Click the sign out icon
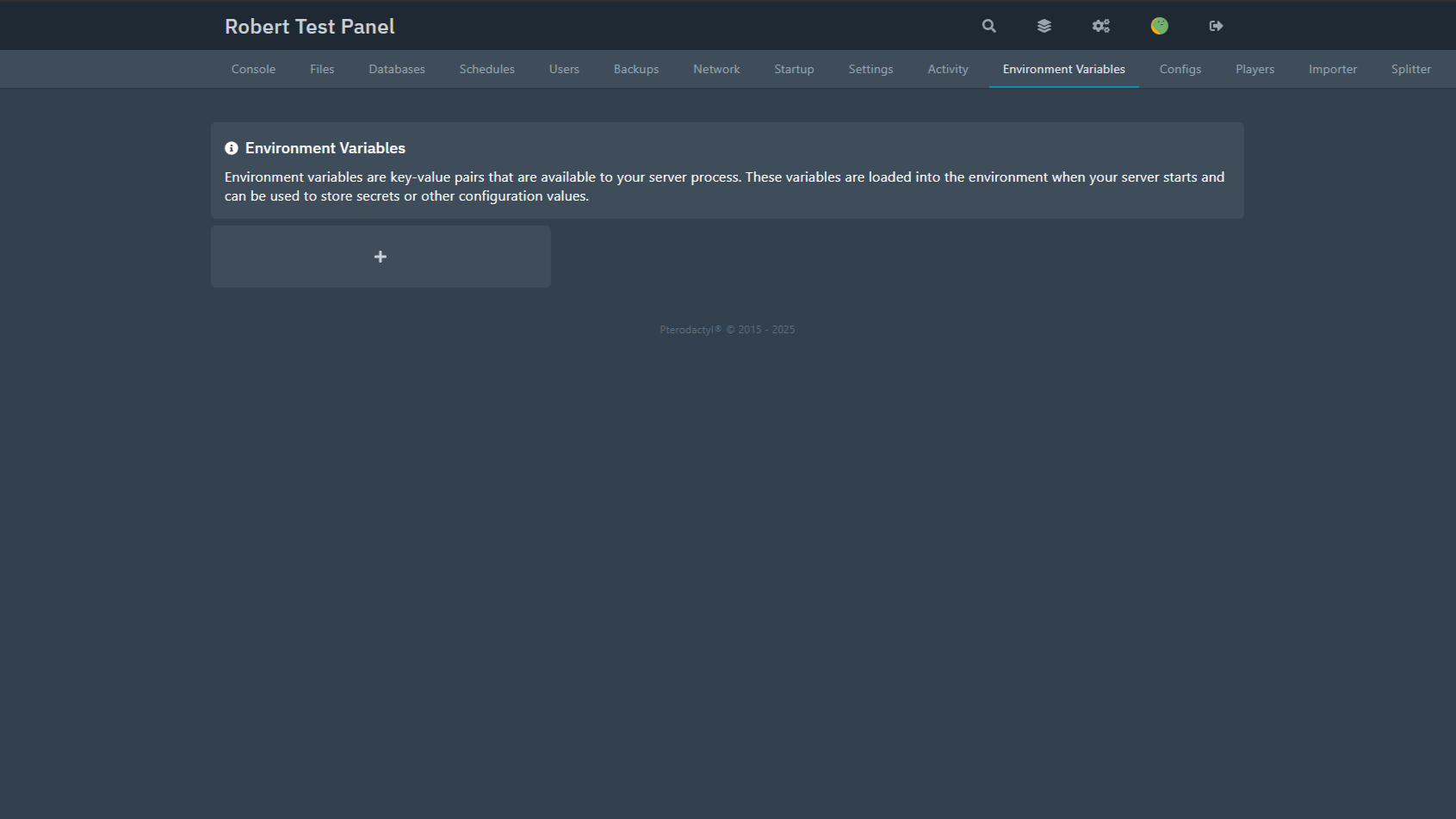The width and height of the screenshot is (1456, 819). [x=1216, y=26]
